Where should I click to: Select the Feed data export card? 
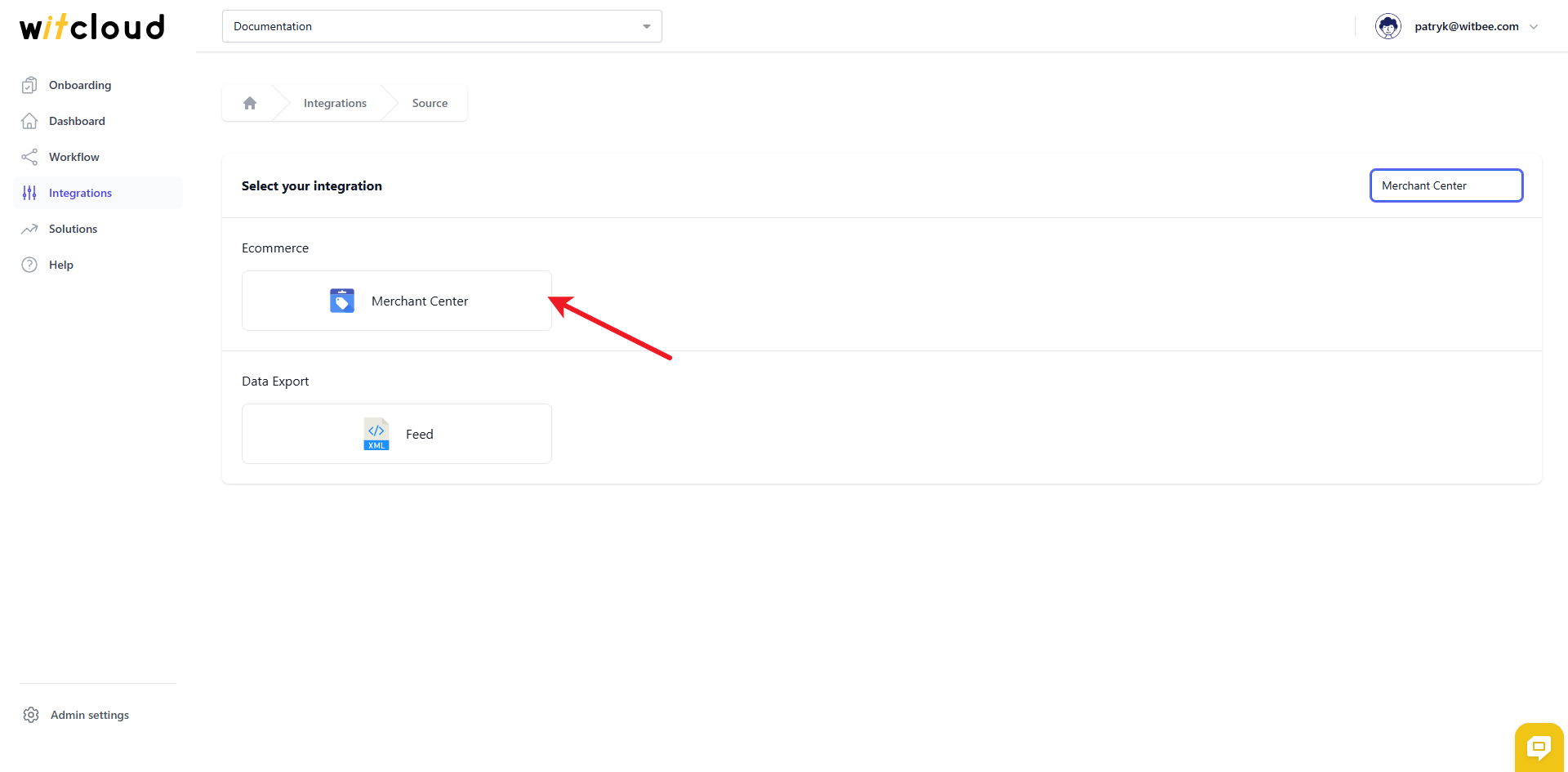397,434
